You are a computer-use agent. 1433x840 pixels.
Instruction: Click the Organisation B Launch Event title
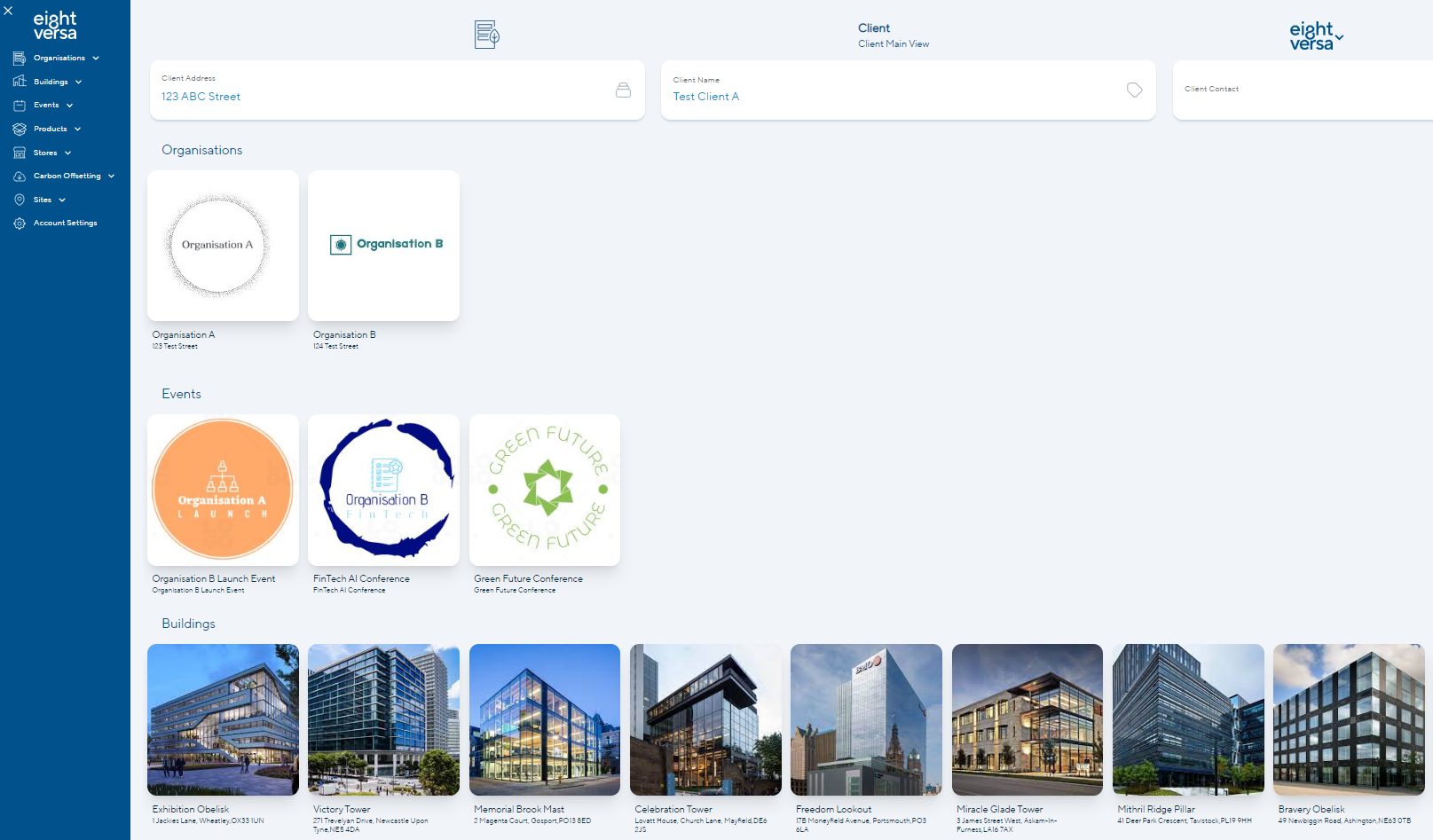[214, 578]
